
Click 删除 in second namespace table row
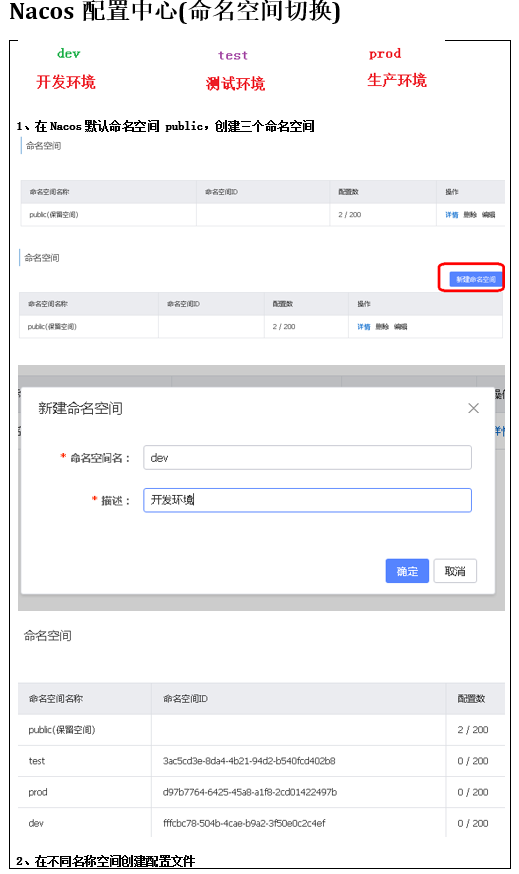click(382, 327)
